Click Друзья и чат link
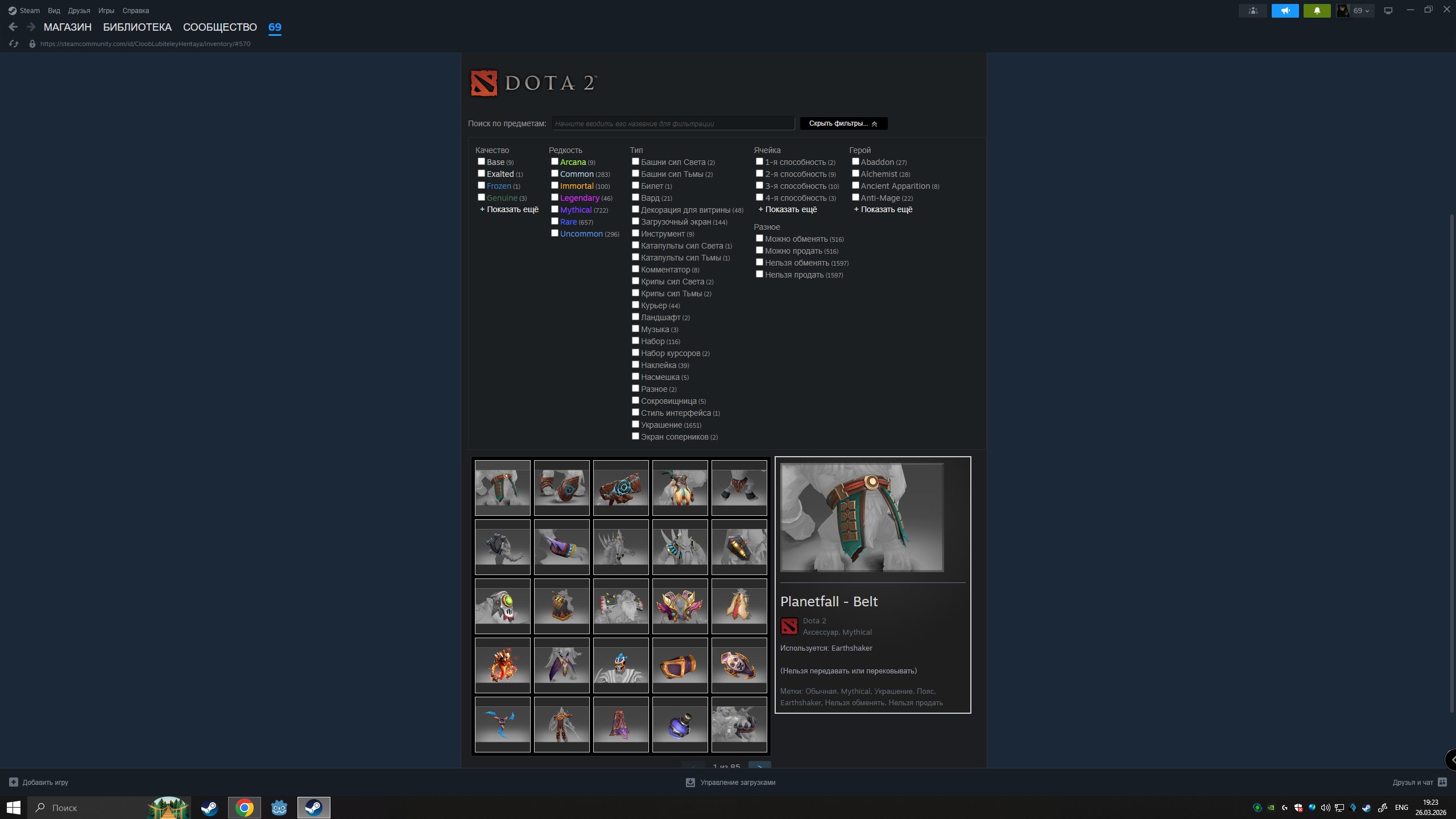The width and height of the screenshot is (1456, 819). click(x=1413, y=782)
